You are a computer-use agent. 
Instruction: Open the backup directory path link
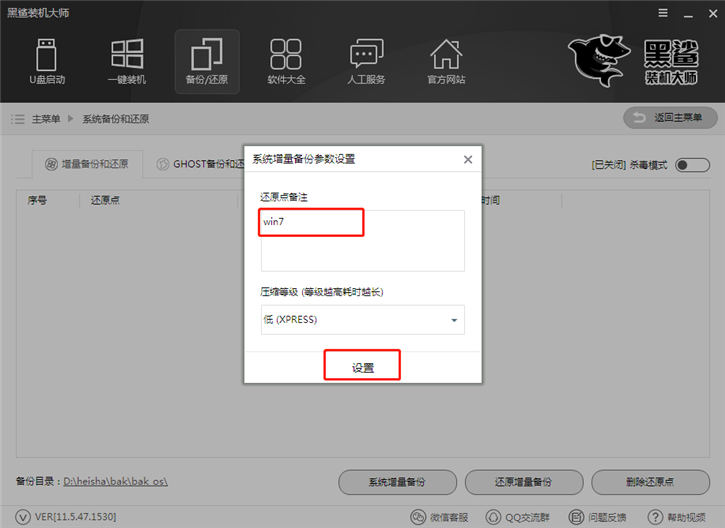(x=115, y=482)
